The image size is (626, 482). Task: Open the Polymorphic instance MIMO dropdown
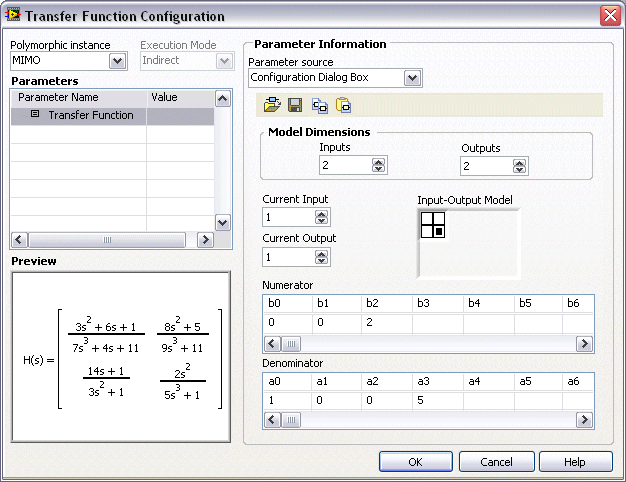(x=117, y=62)
